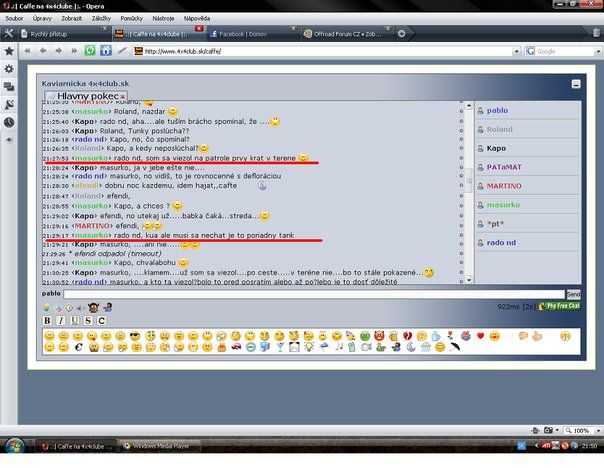Image resolution: width=604 pixels, height=468 pixels.
Task: Open the Nápověda menu
Action: [x=197, y=18]
